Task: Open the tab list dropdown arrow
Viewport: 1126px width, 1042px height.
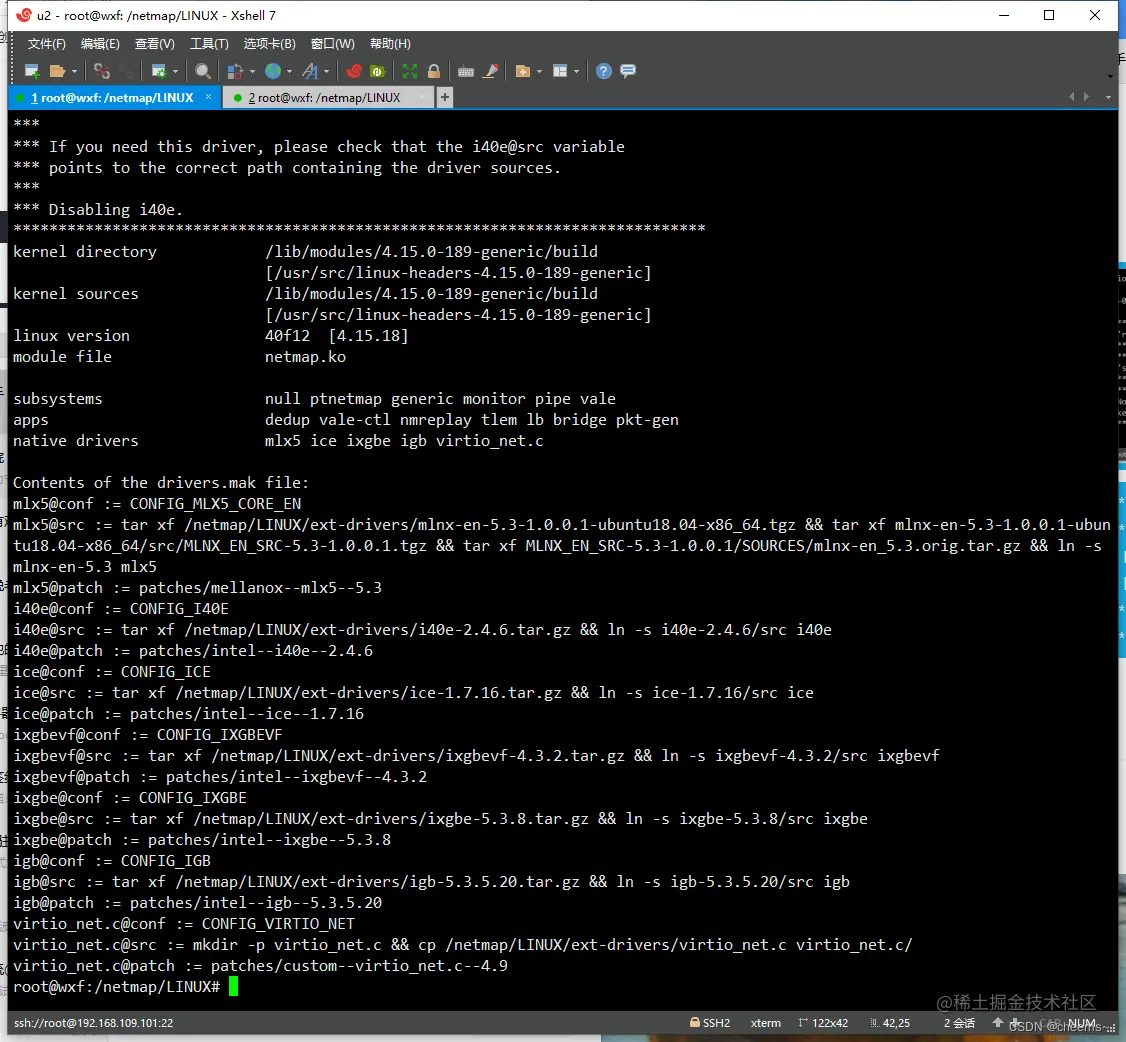Action: [x=1108, y=98]
